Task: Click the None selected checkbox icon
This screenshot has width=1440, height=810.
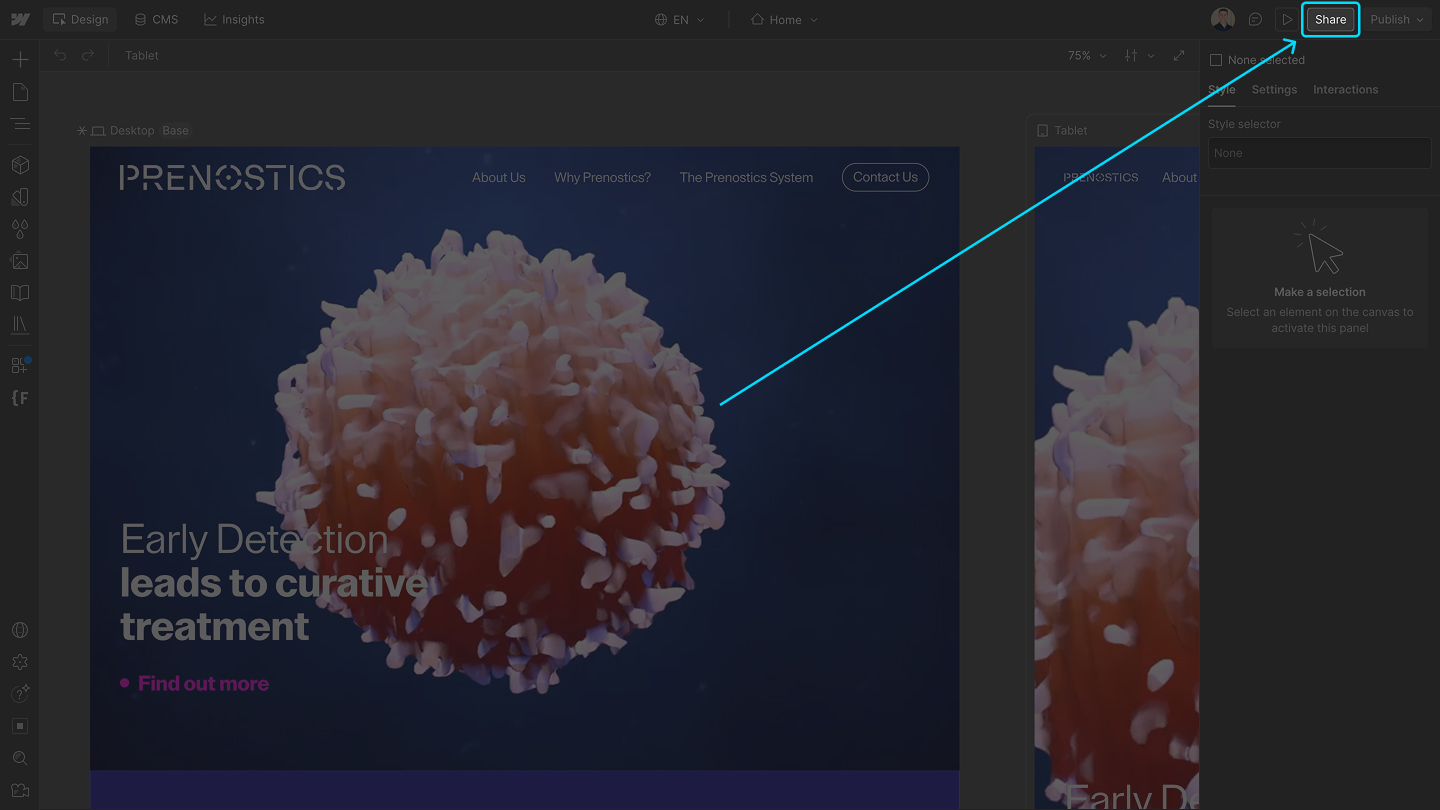Action: pos(1216,60)
